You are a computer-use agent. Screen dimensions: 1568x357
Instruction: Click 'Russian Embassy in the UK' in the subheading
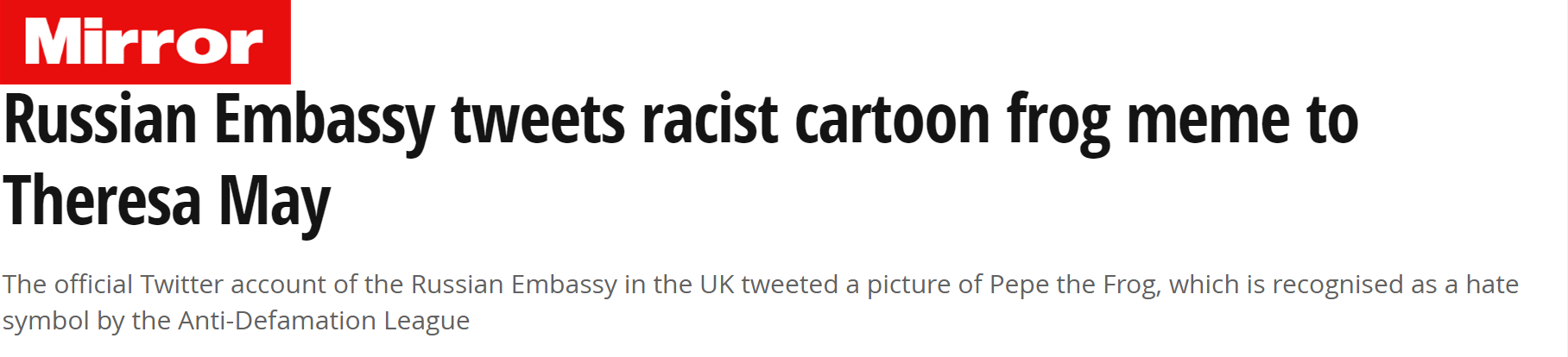pyautogui.click(x=572, y=285)
